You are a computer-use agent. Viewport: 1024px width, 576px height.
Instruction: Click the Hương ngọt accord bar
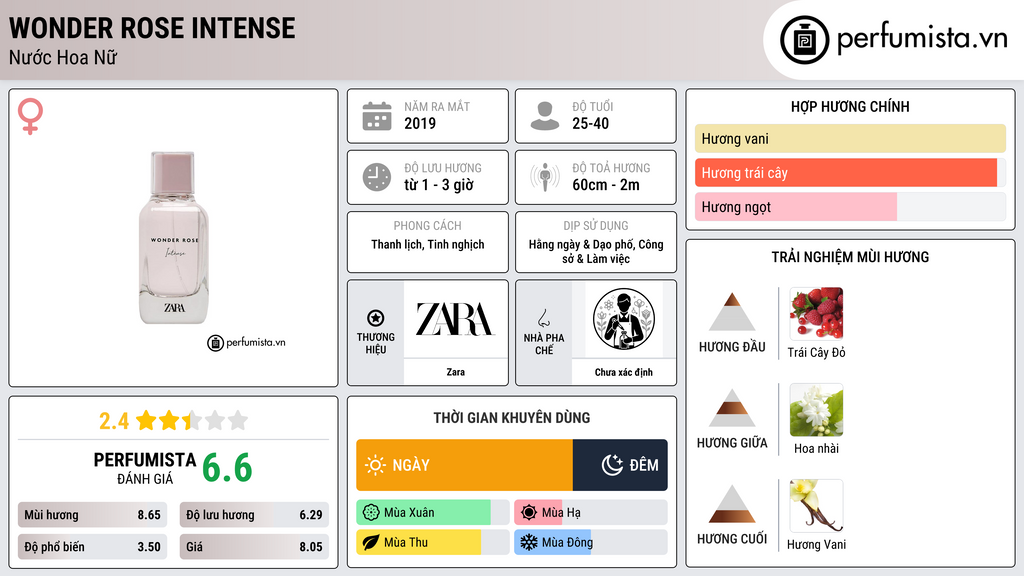[850, 206]
